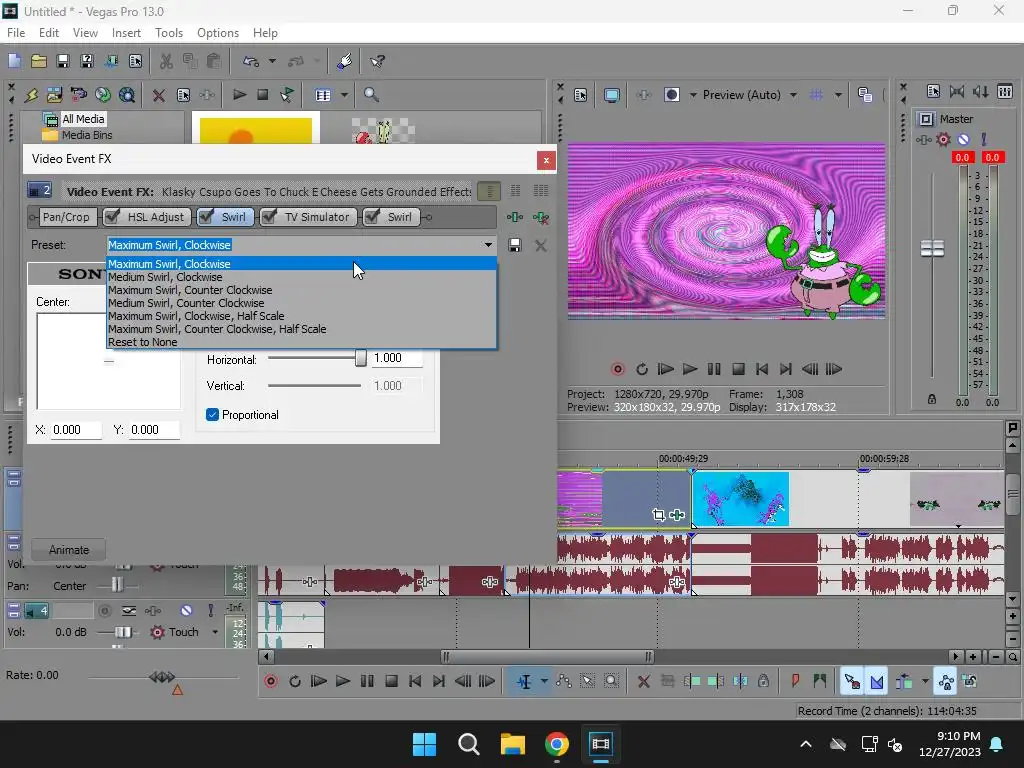Toggle the first Swirl effect checkbox

point(206,216)
